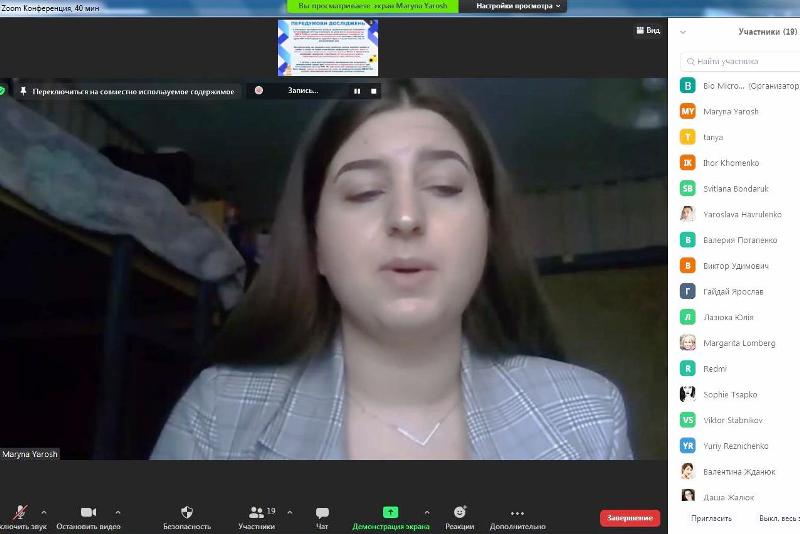800x534 pixels.
Task: Select Виктор Удимович orange avatar
Action: pos(688,265)
